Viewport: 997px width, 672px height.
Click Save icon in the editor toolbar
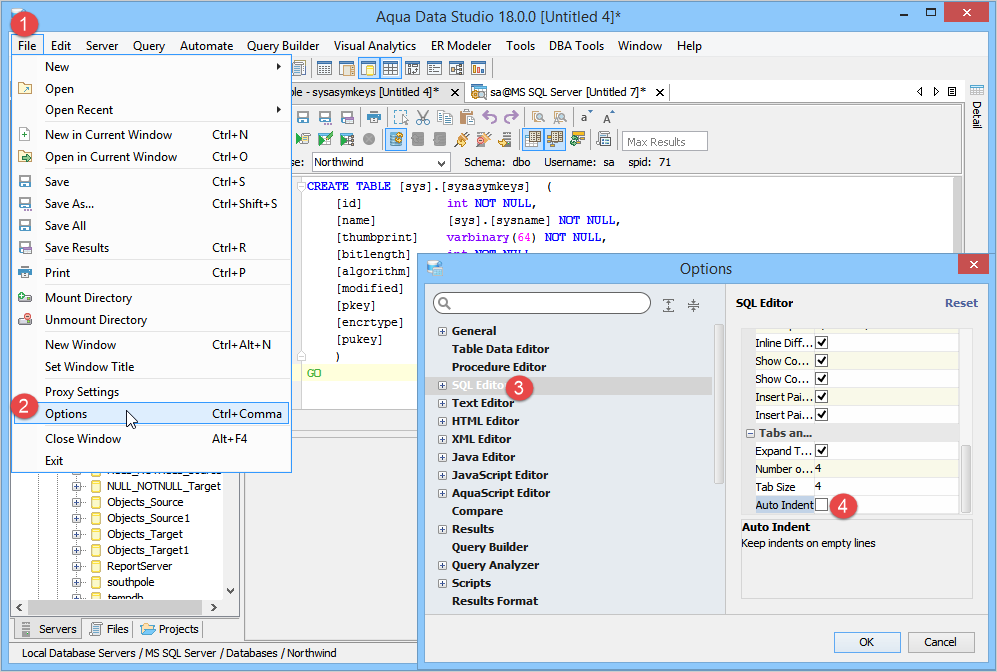[x=303, y=118]
